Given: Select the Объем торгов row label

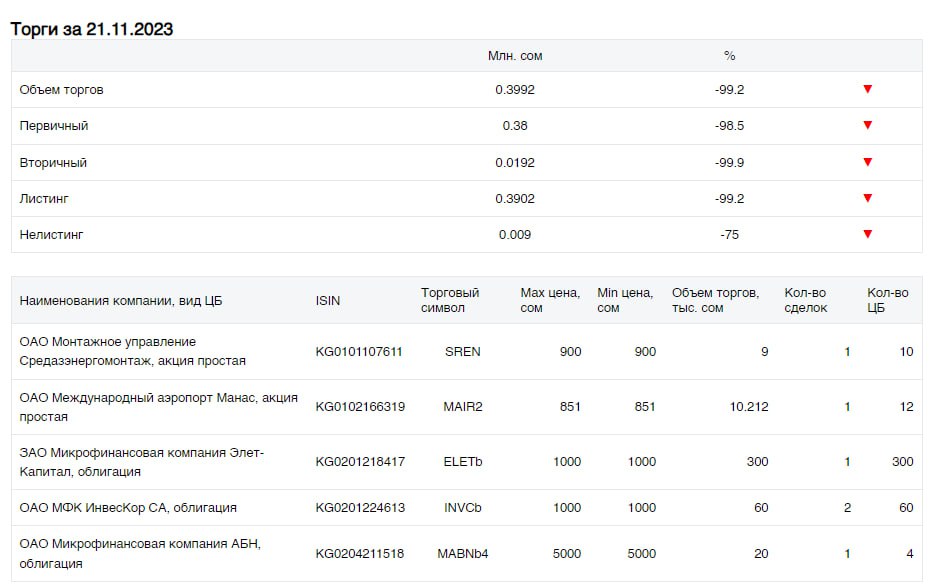Looking at the screenshot, I should click(62, 90).
